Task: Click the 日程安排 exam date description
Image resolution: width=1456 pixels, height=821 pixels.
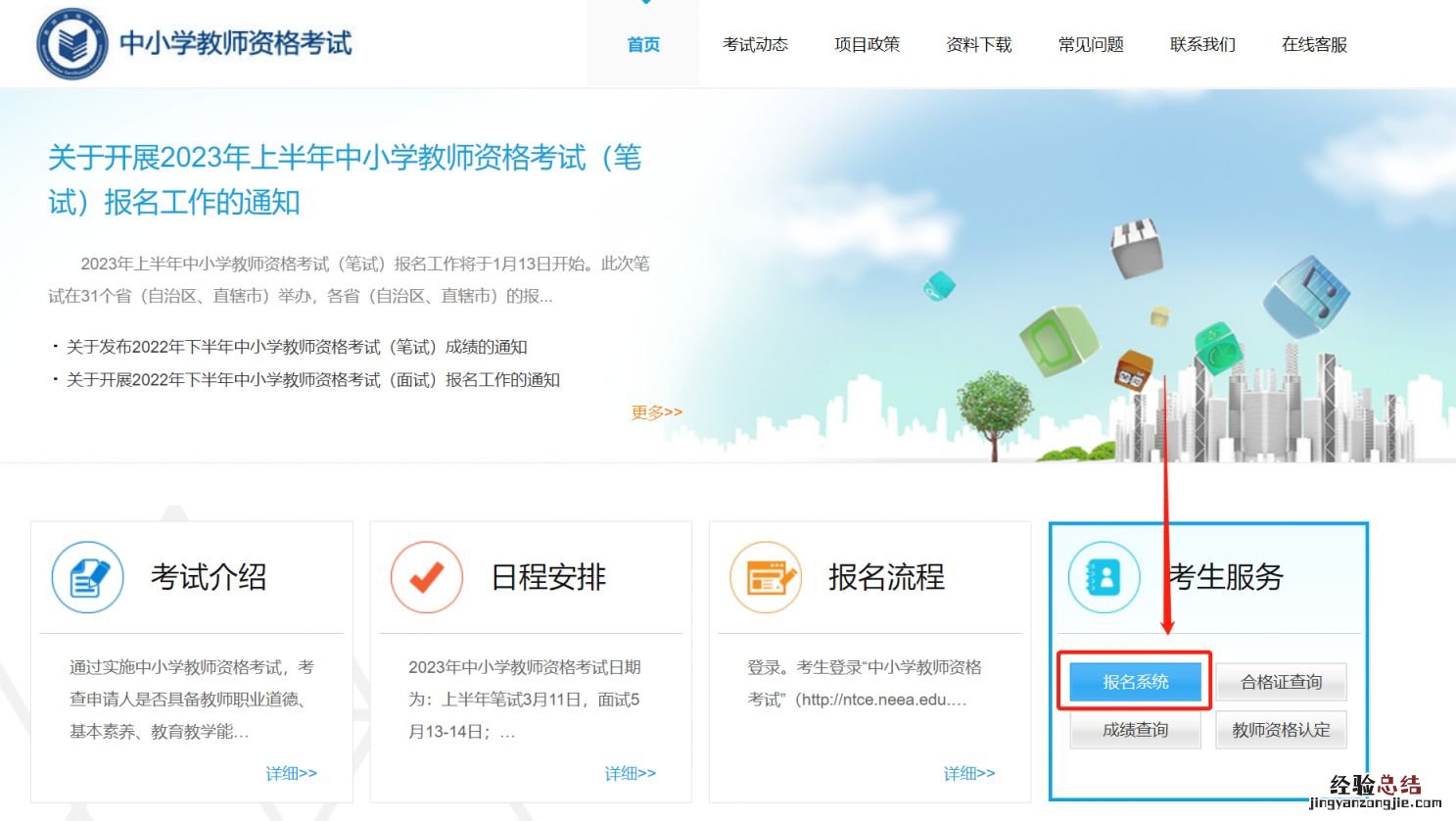Action: (524, 700)
